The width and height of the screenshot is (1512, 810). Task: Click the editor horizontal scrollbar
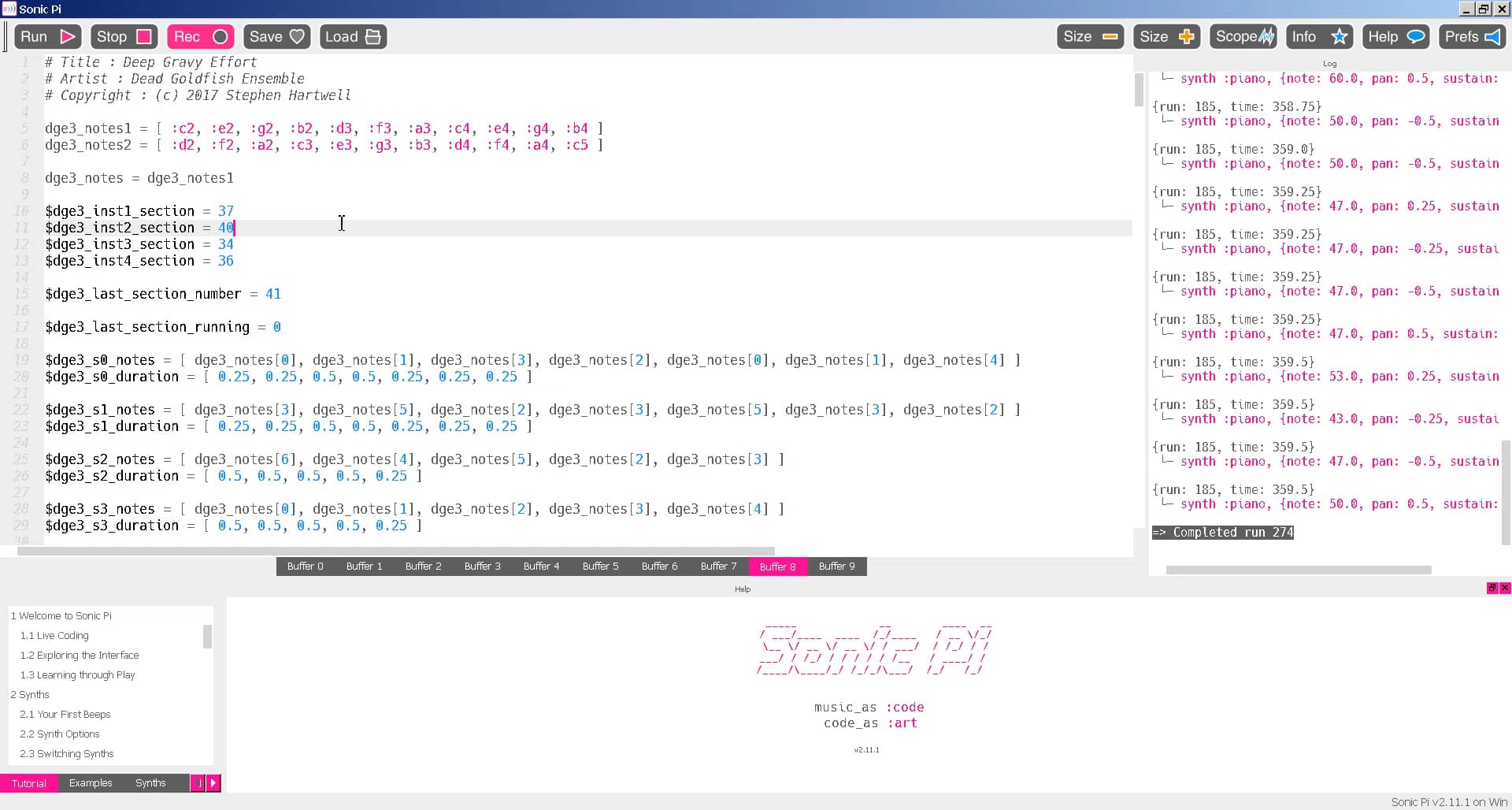[x=396, y=552]
